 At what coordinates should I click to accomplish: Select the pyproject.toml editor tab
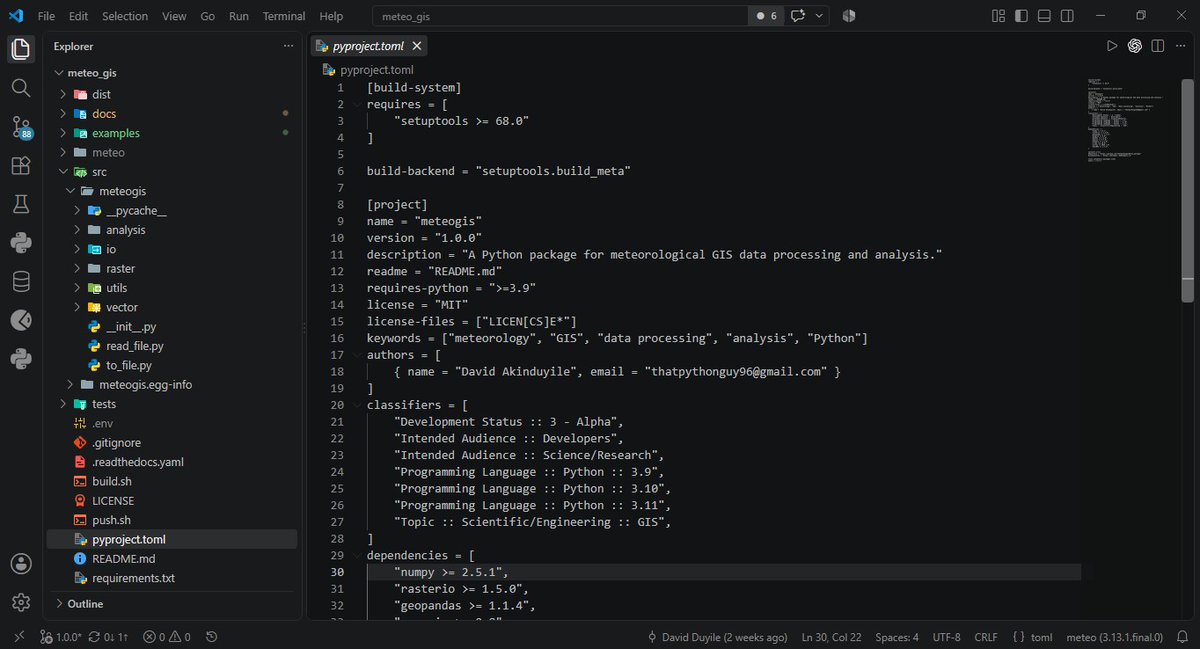tap(368, 46)
